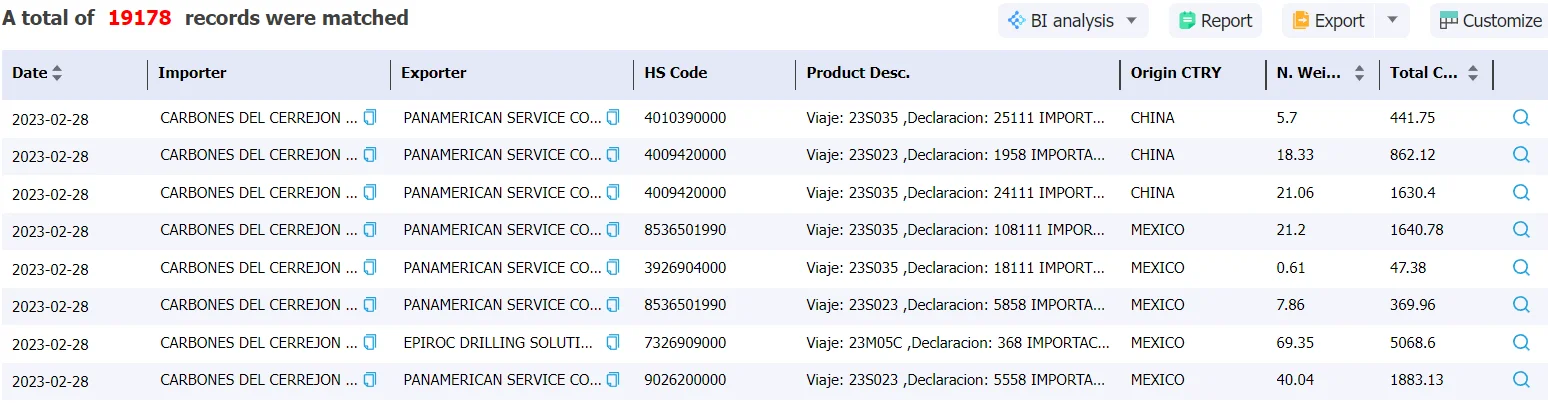Sort by the Total C column arrows
This screenshot has height=403, width=1548.
[1472, 73]
